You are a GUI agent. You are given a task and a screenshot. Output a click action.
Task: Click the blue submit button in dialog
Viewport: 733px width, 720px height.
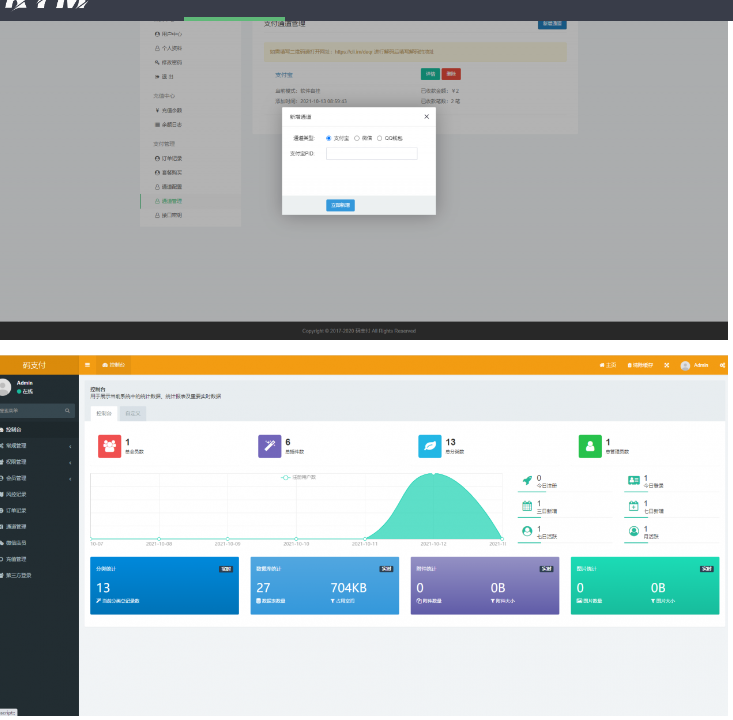(x=340, y=205)
